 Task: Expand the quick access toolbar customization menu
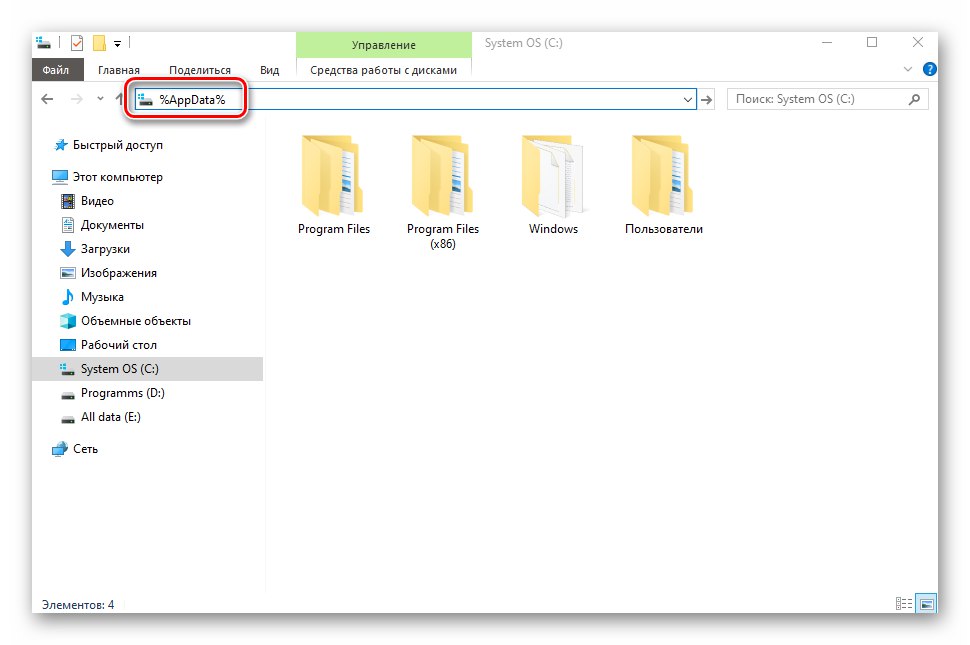(118, 42)
